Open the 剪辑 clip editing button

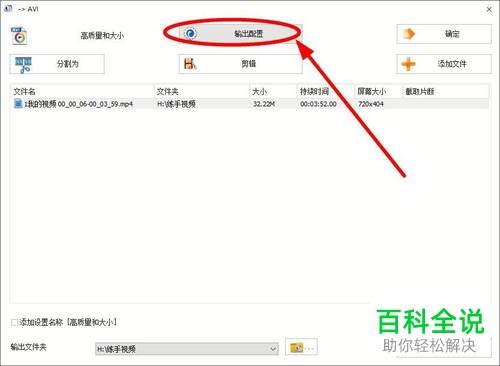pos(240,64)
